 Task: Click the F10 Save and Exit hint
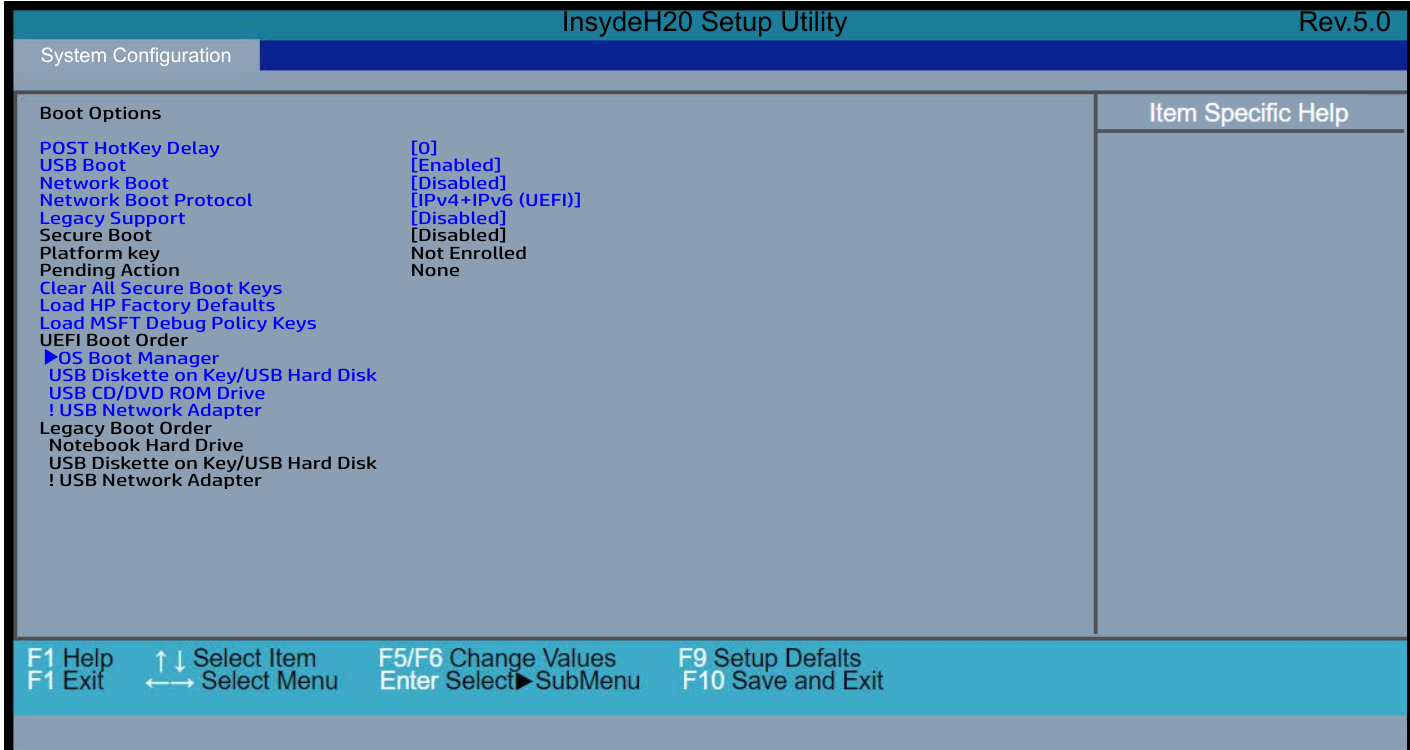783,682
